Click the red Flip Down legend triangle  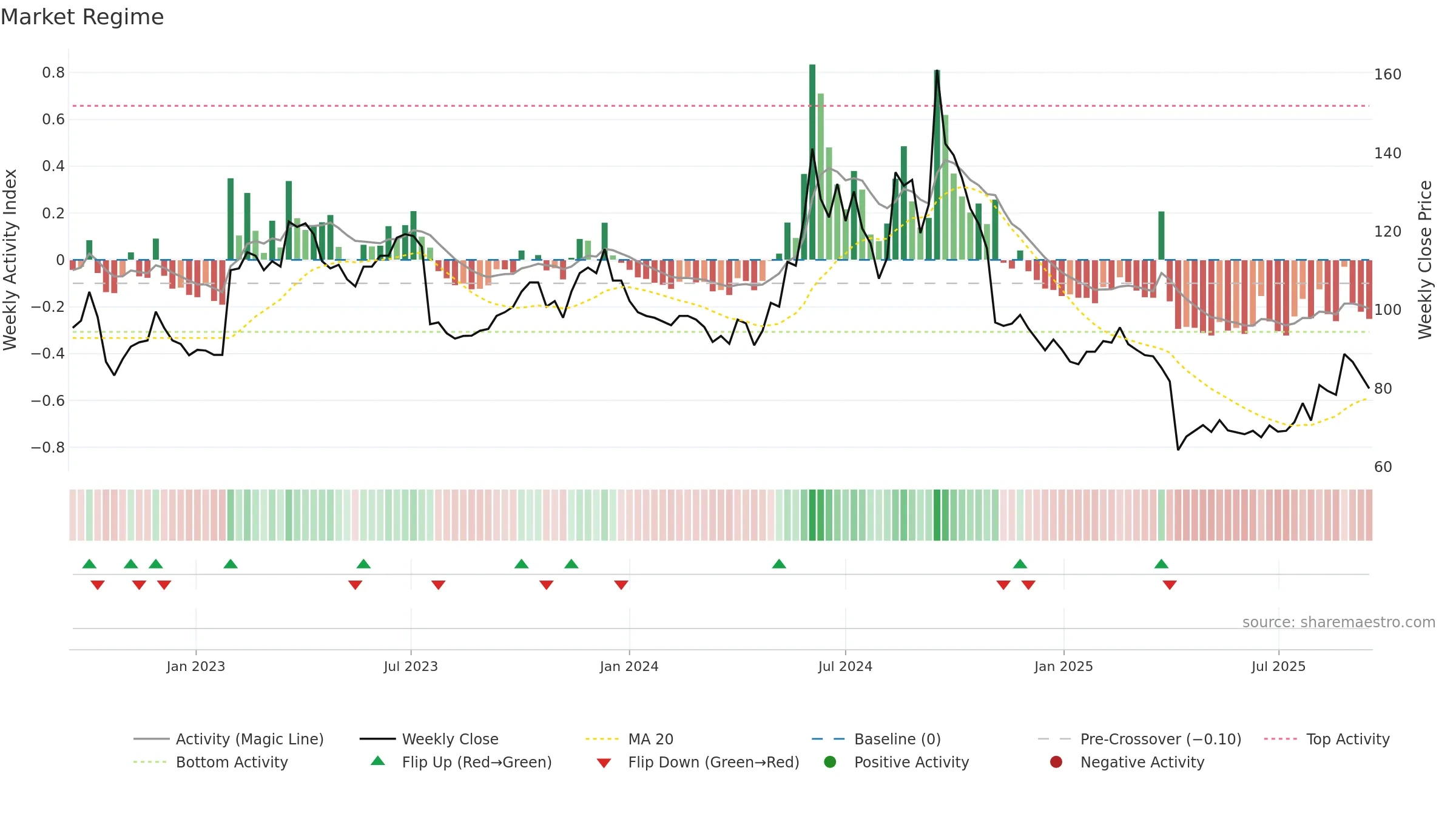pos(604,763)
